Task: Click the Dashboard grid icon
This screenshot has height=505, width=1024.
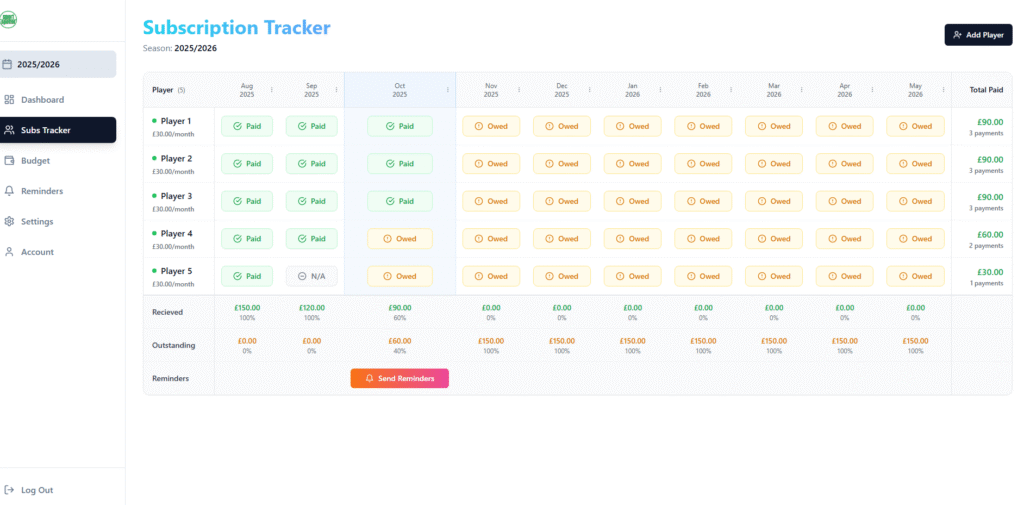Action: [x=9, y=100]
